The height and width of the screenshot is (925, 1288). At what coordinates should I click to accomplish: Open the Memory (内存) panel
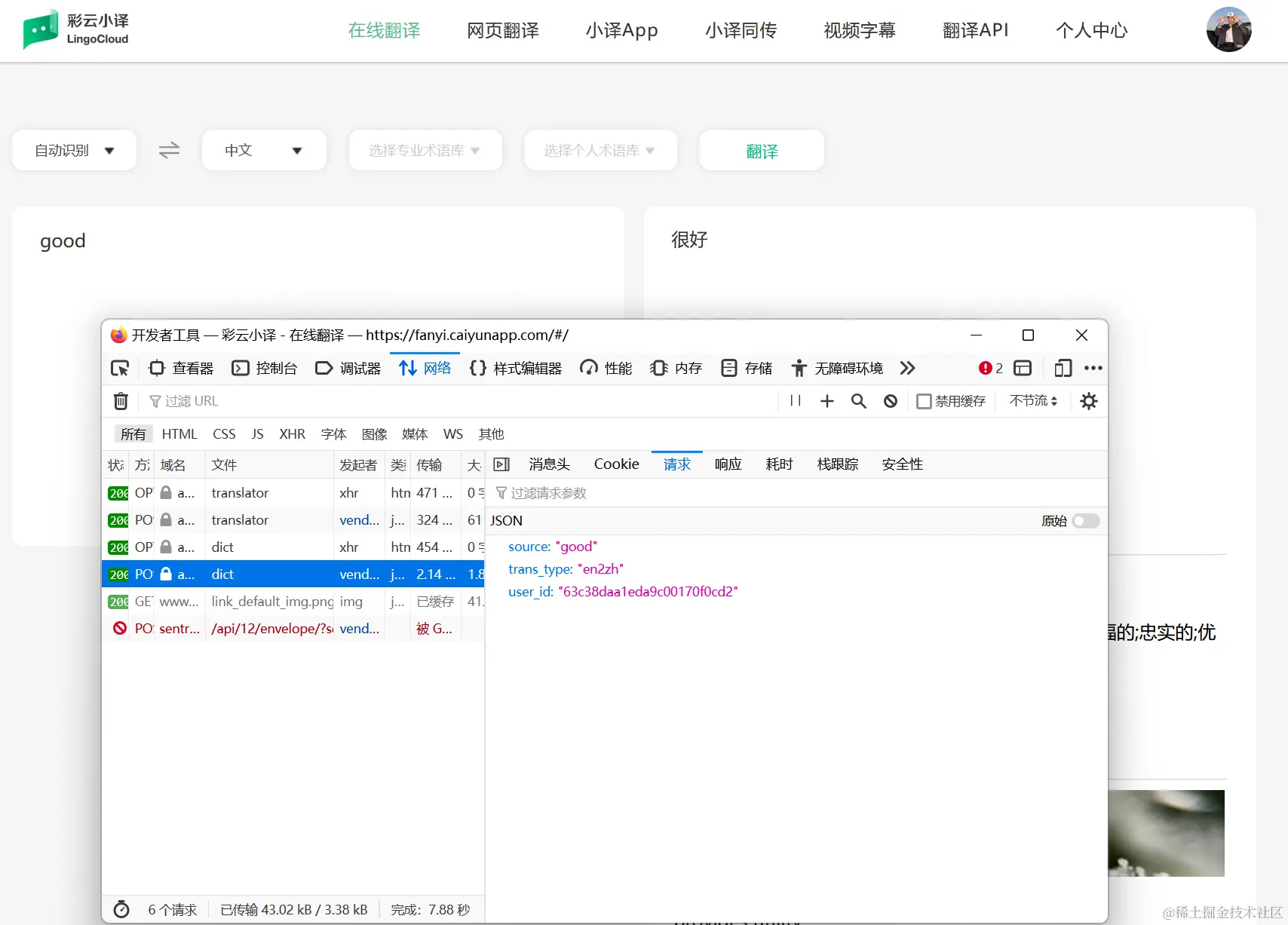(x=676, y=368)
